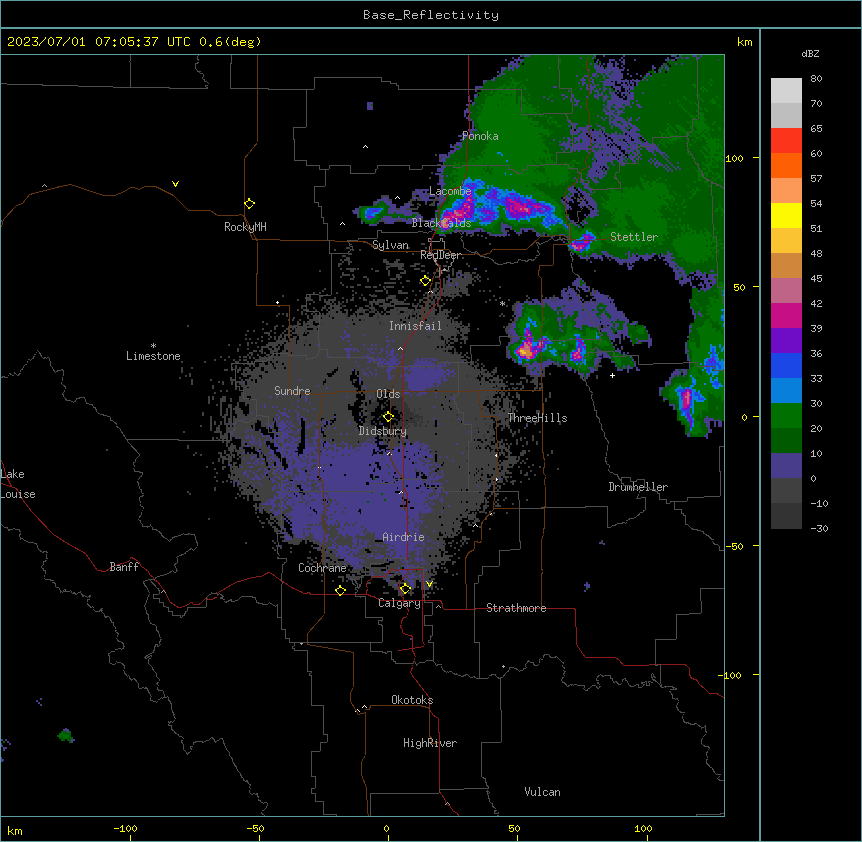862x842 pixels.
Task: Click the yellow diamond marker between Olds and Didsbury
Action: (x=388, y=417)
